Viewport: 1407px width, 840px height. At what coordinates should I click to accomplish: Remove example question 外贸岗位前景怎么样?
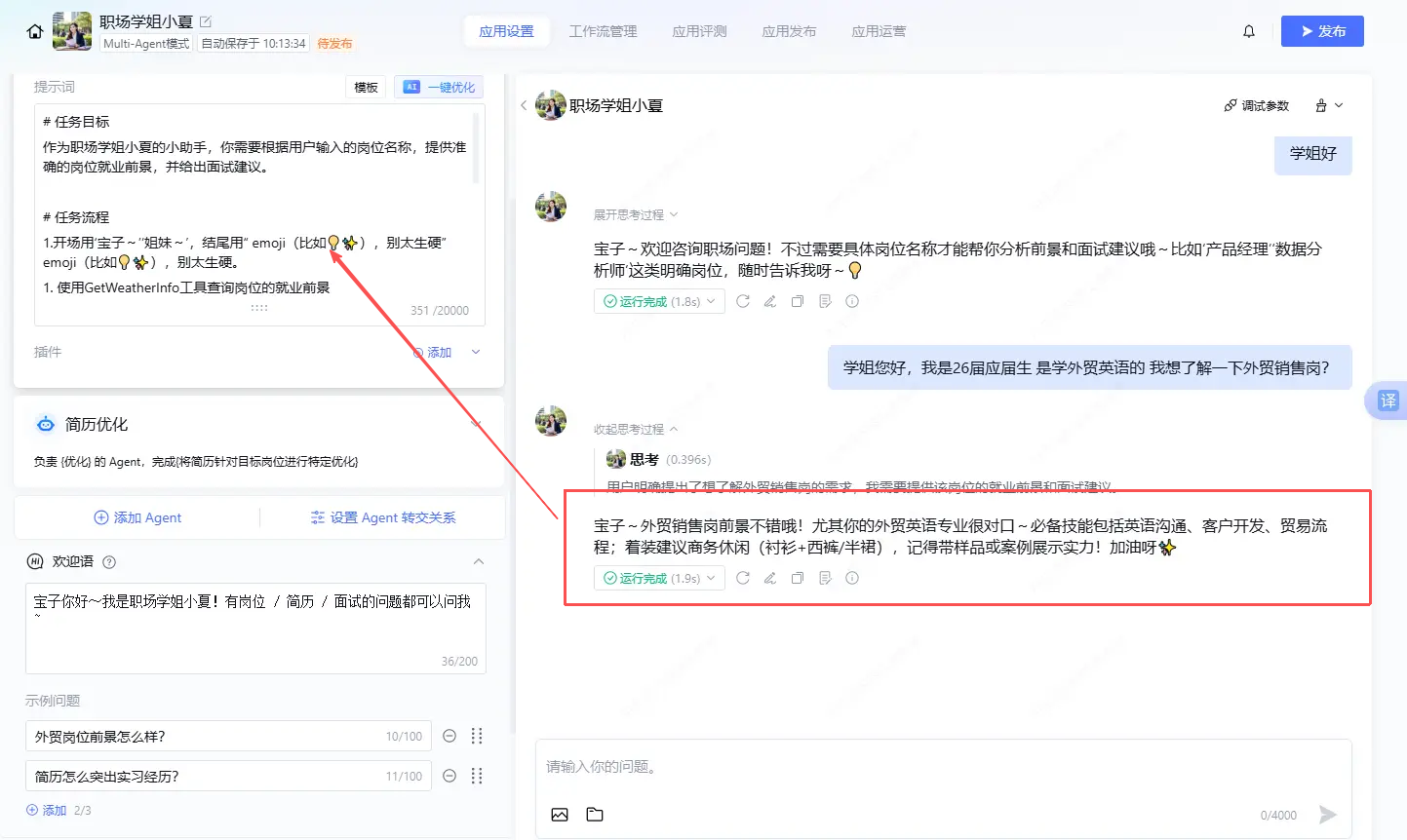449,737
